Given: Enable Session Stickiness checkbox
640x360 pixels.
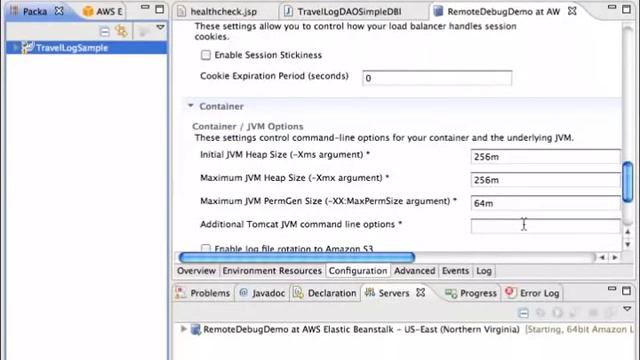Looking at the screenshot, I should (206, 55).
